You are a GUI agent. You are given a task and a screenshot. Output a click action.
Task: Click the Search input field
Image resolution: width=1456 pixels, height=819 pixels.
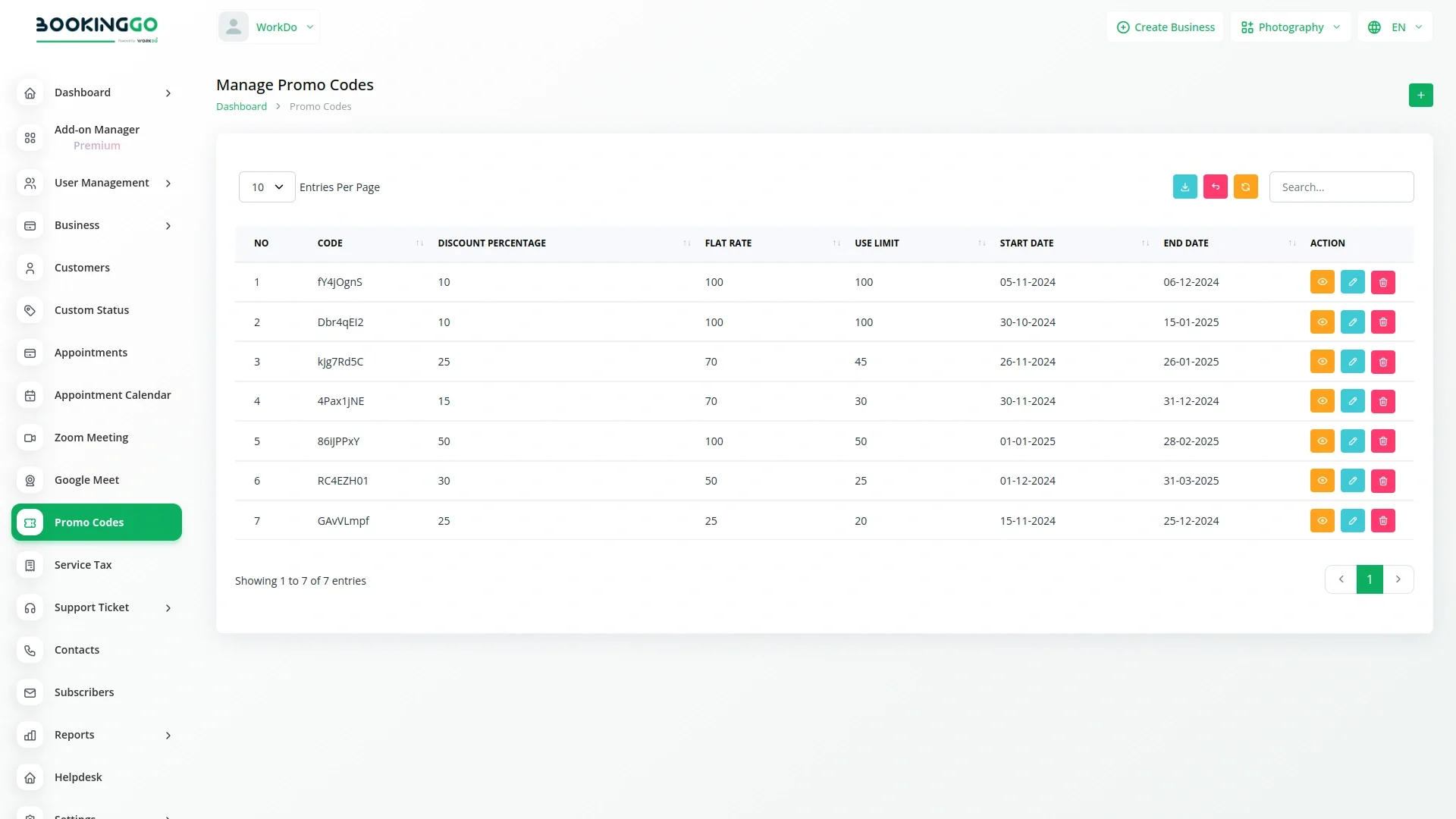[x=1341, y=187]
